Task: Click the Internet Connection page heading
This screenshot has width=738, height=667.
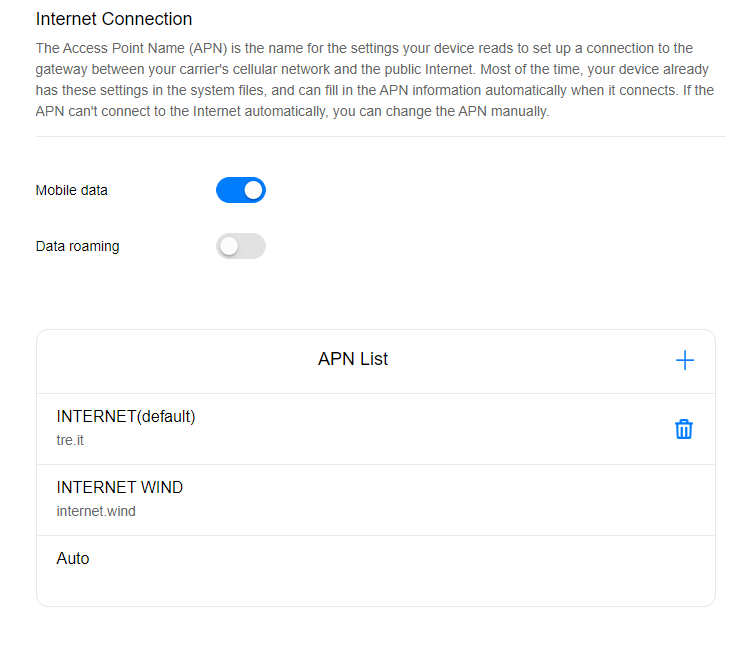Action: tap(114, 19)
